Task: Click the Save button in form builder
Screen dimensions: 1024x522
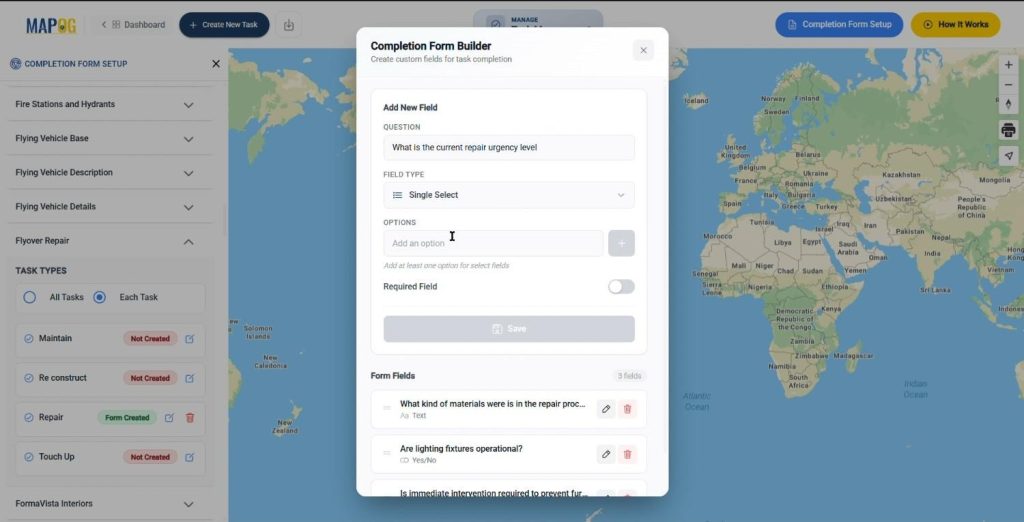Action: point(509,329)
